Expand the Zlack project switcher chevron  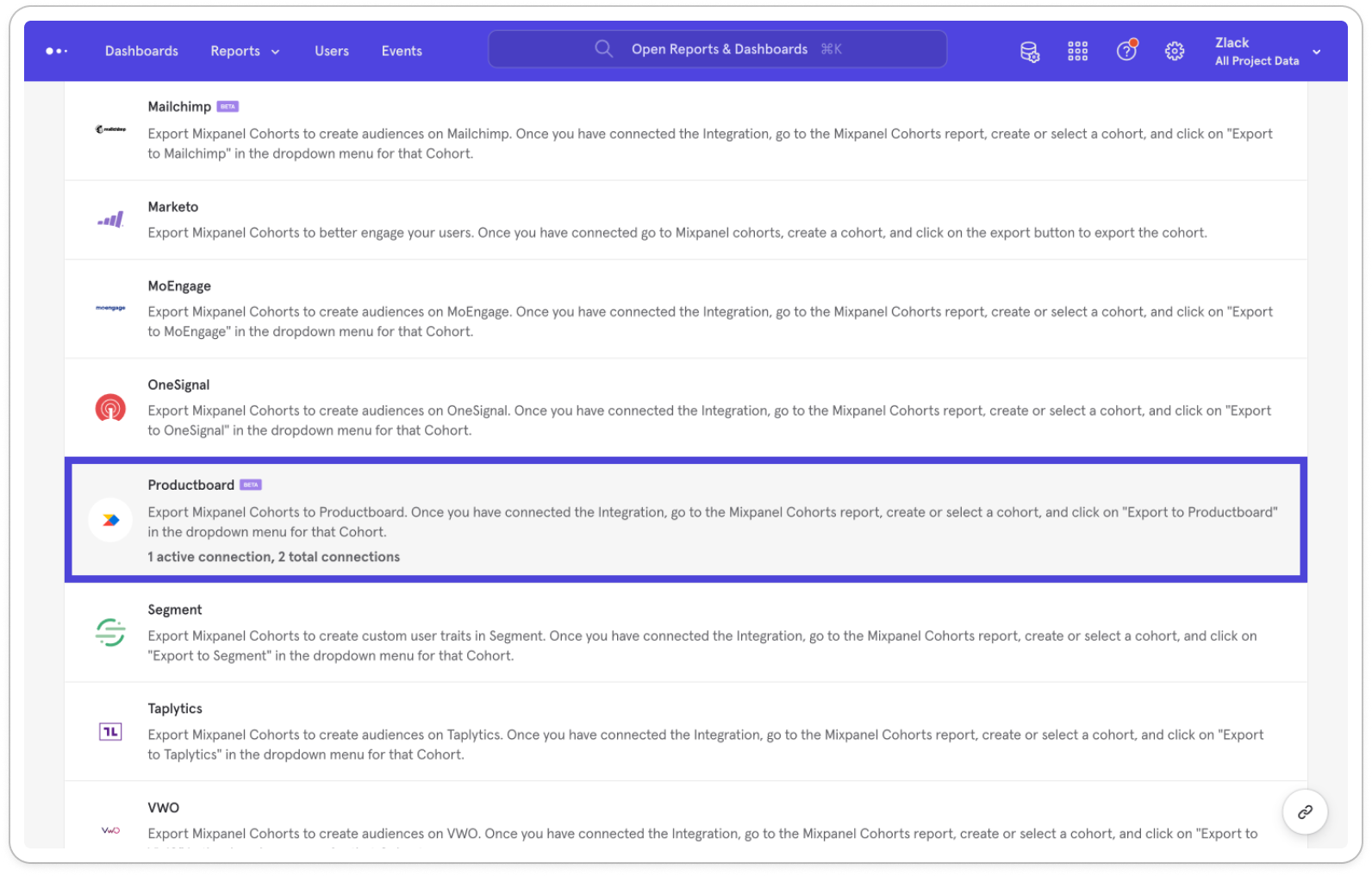click(x=1317, y=52)
